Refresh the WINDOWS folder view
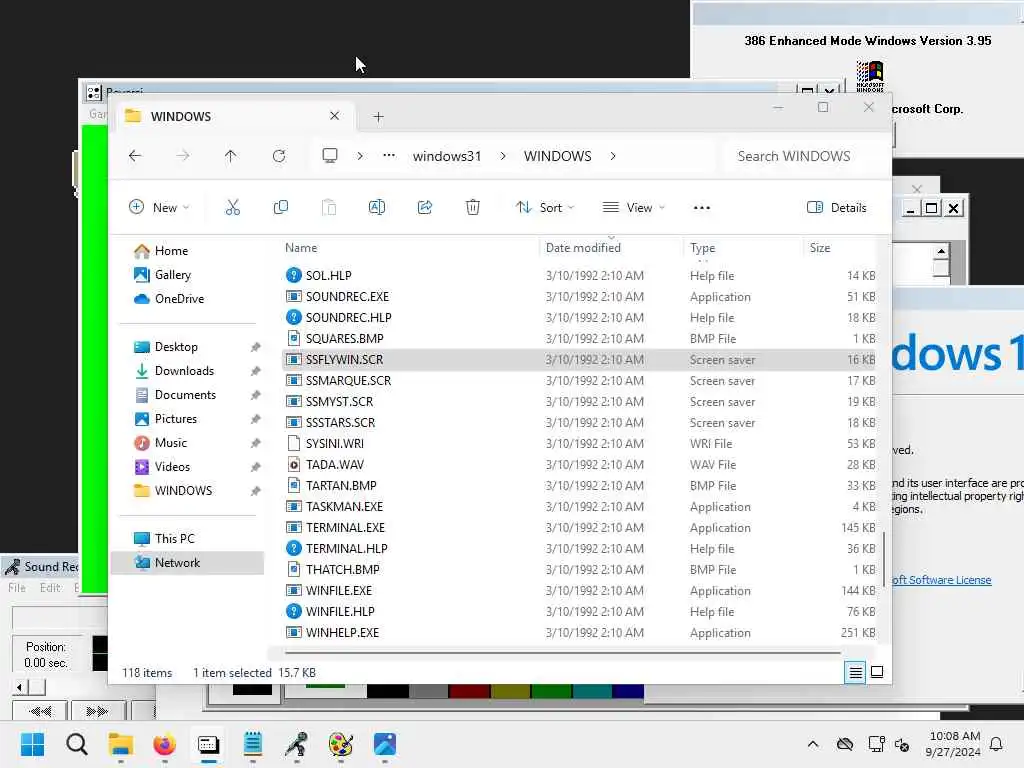 pyautogui.click(x=279, y=156)
